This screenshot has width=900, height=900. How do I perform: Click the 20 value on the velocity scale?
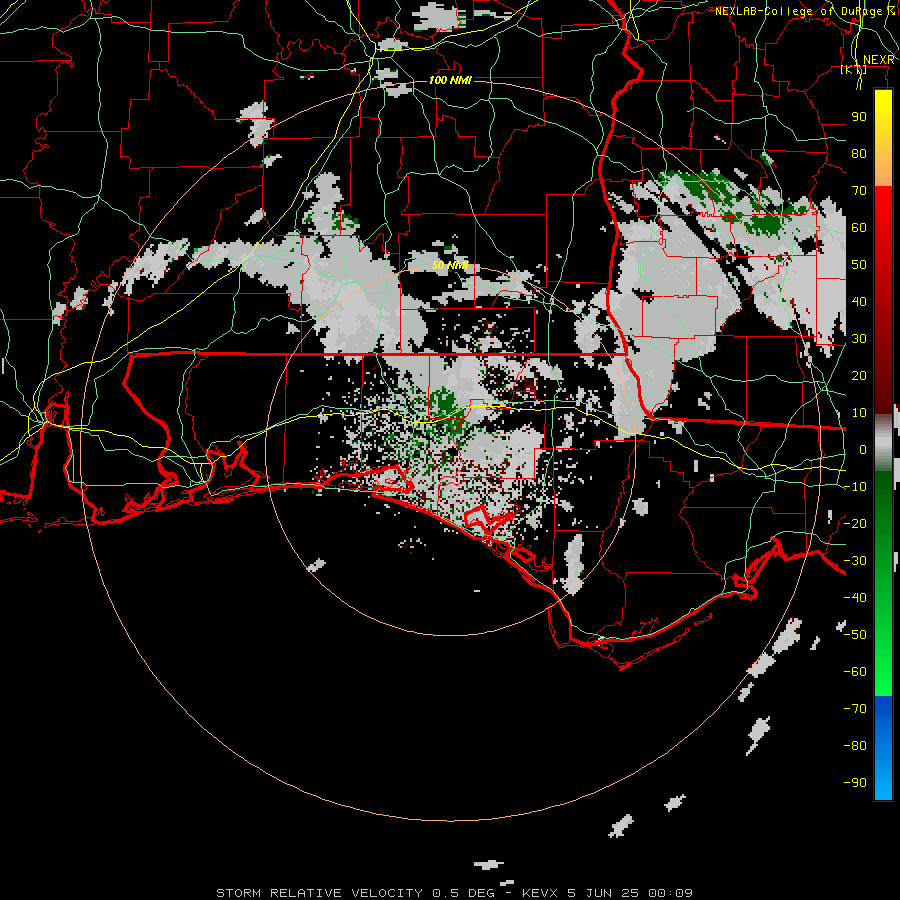pos(859,376)
